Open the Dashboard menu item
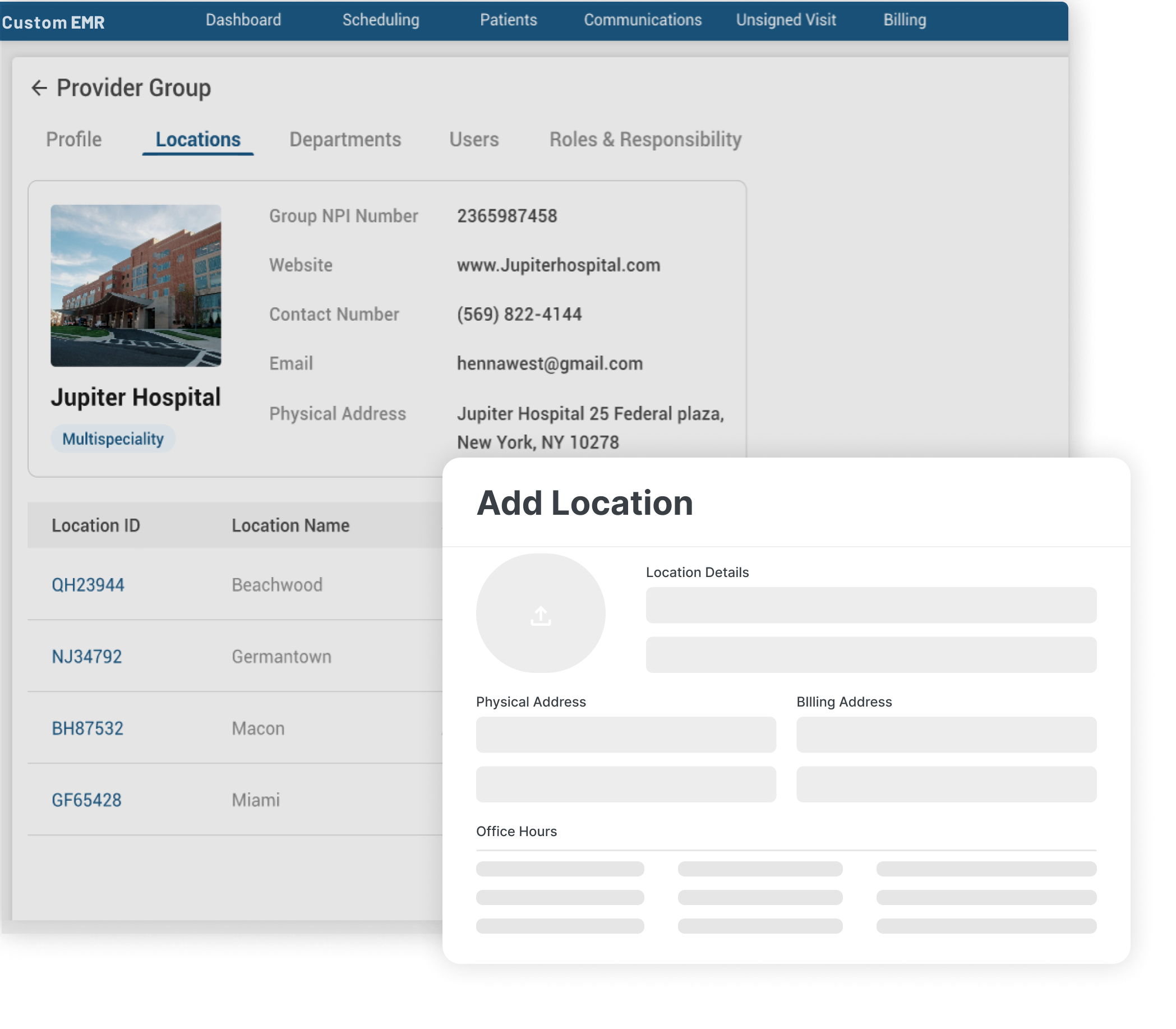 point(243,20)
